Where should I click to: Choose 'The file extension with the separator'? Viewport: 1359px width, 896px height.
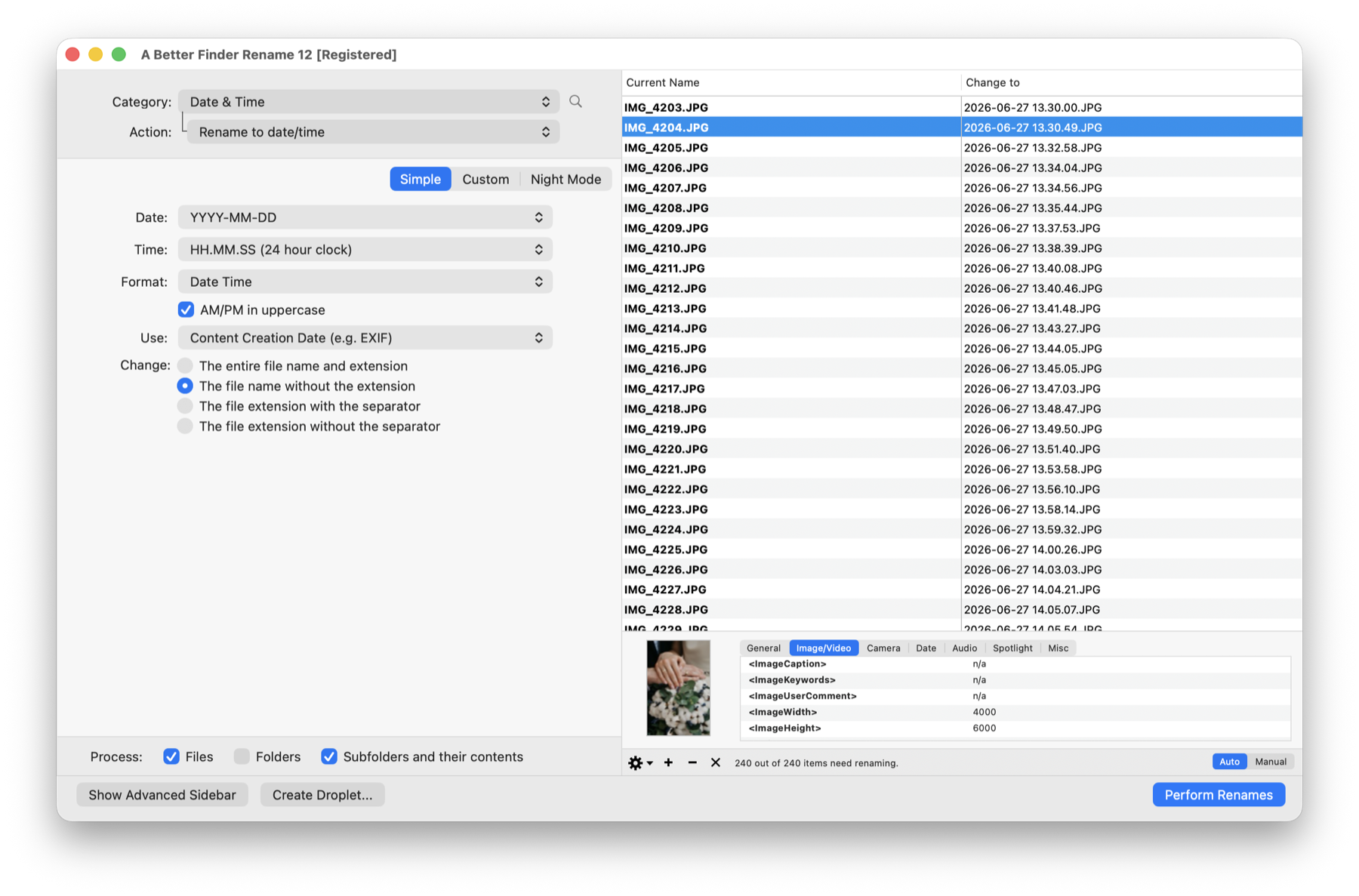pos(185,406)
